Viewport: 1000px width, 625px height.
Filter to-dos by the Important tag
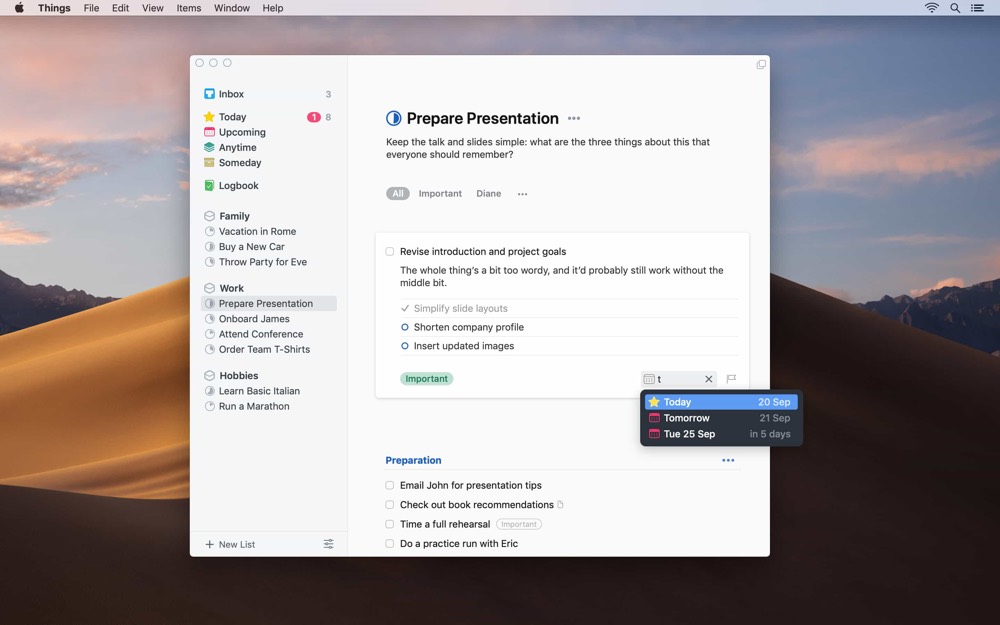point(440,194)
